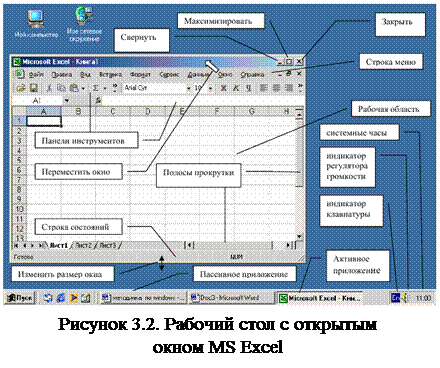Viewport: 440px width, 368px height.
Task: Click the horizontal scrollbar right arrow
Action: [289, 245]
